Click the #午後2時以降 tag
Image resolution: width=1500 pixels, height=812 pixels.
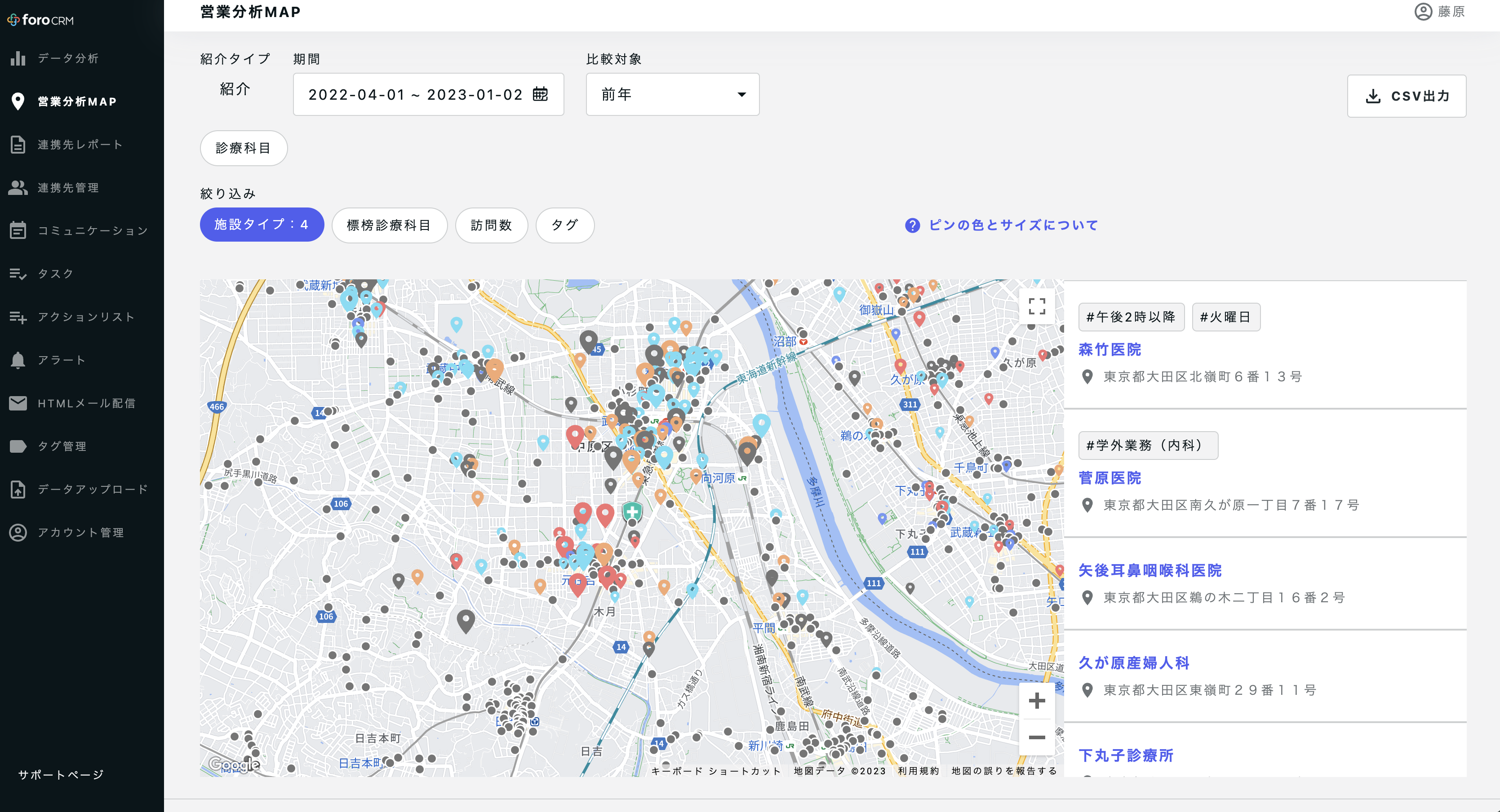1131,317
